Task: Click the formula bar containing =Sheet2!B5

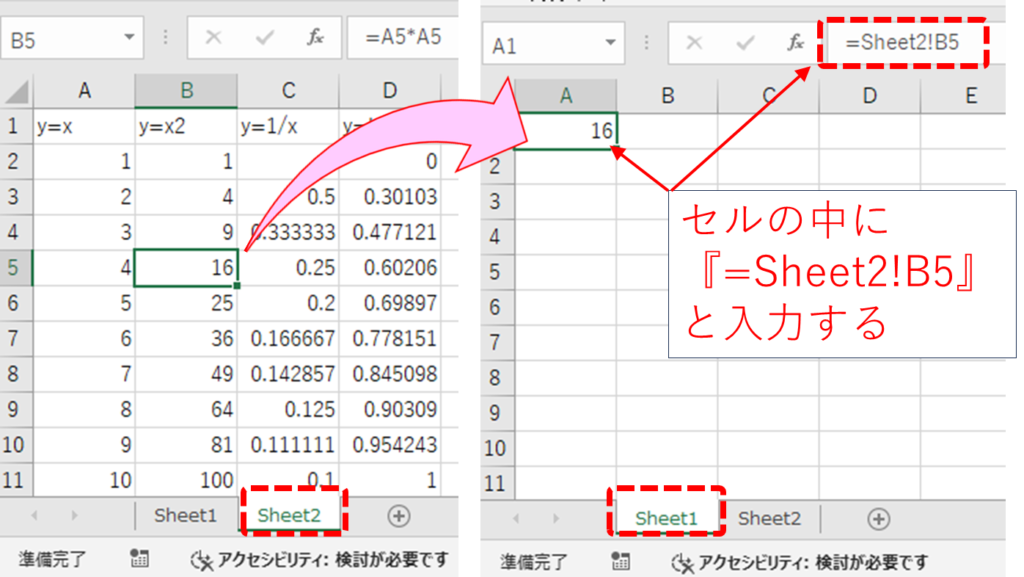Action: 904,43
